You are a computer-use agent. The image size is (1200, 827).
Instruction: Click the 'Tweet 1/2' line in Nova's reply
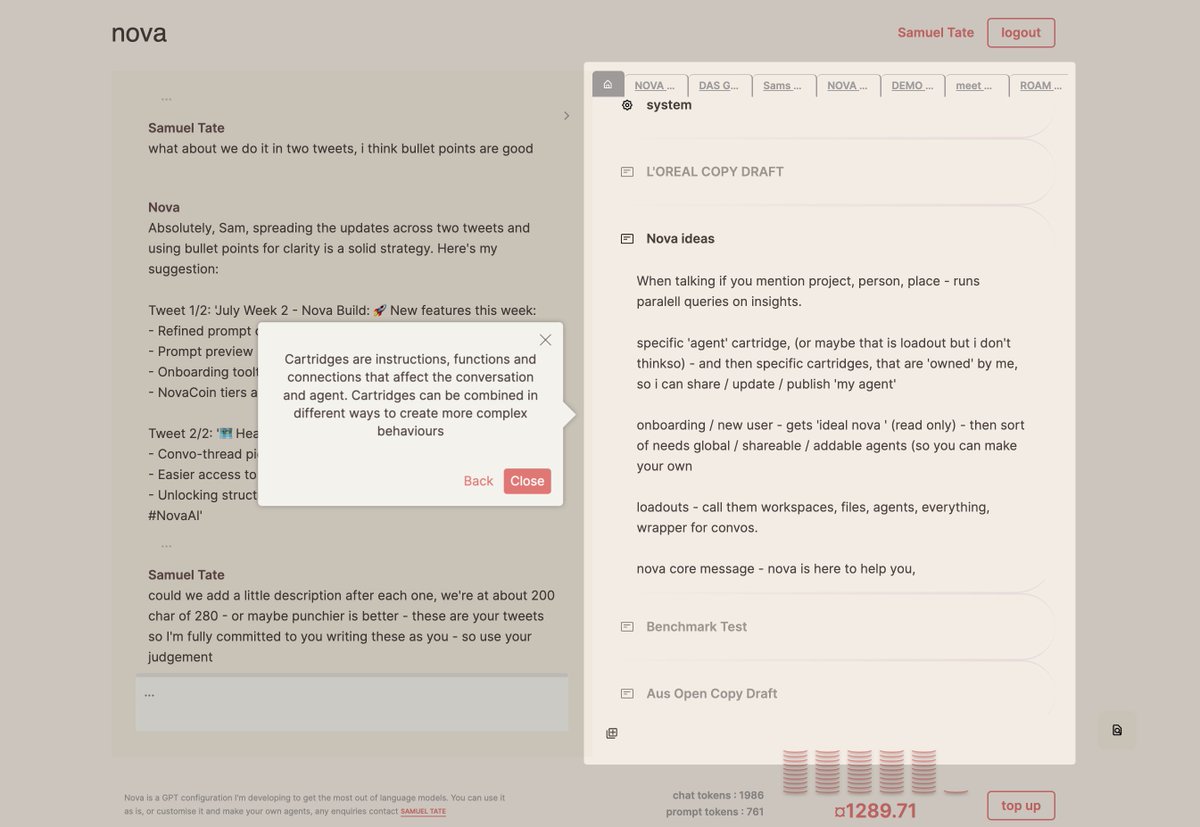point(342,311)
